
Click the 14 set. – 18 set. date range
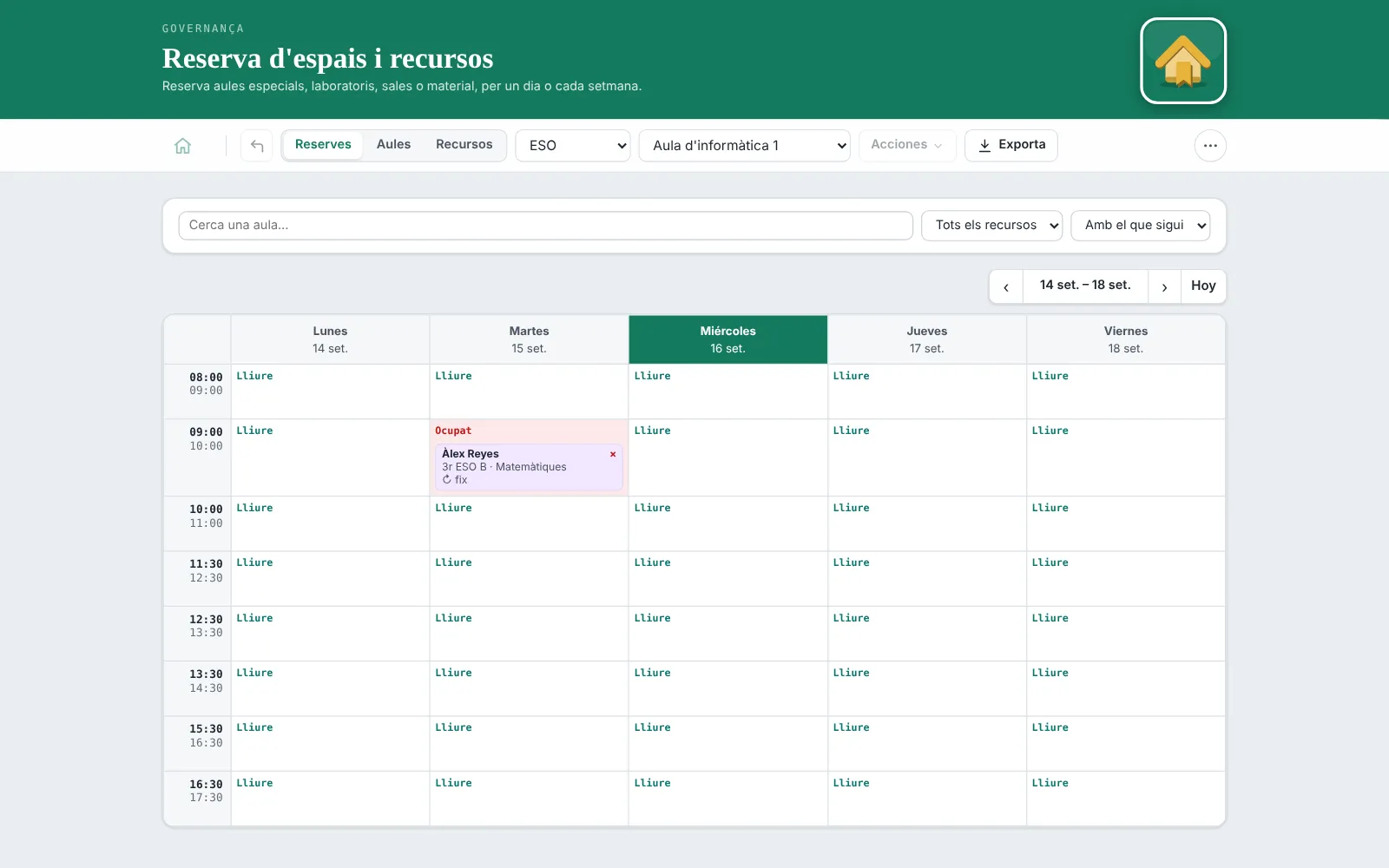point(1085,286)
